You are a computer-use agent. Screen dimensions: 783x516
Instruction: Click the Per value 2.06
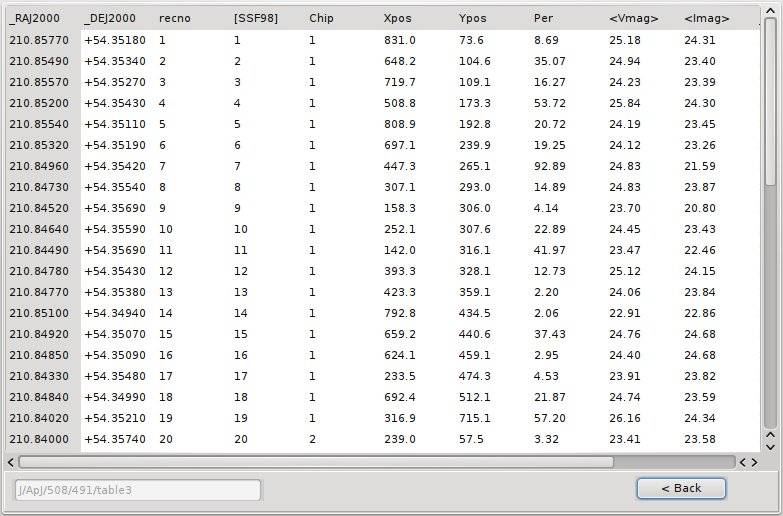click(x=546, y=313)
